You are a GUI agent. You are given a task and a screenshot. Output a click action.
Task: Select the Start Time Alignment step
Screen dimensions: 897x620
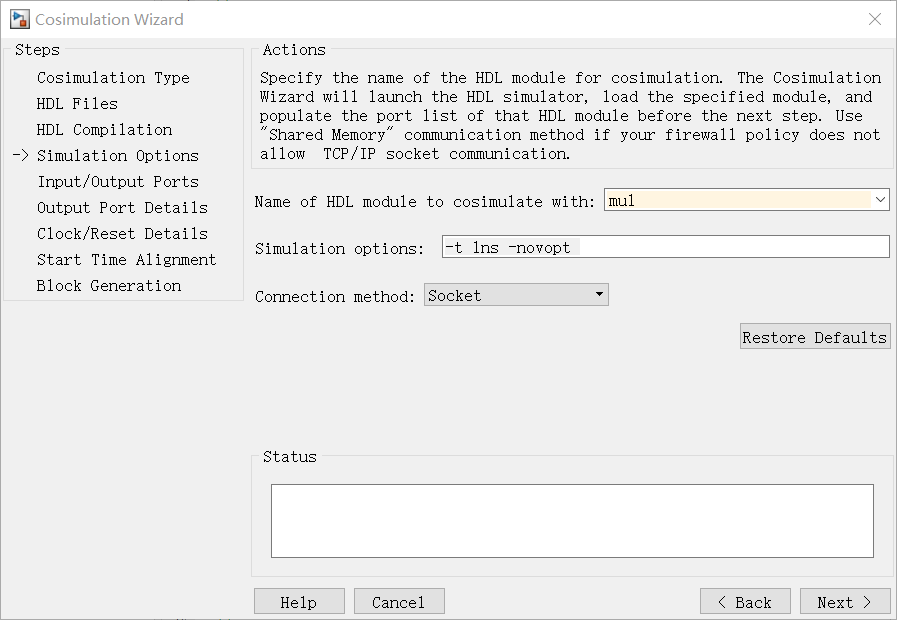pyautogui.click(x=126, y=260)
